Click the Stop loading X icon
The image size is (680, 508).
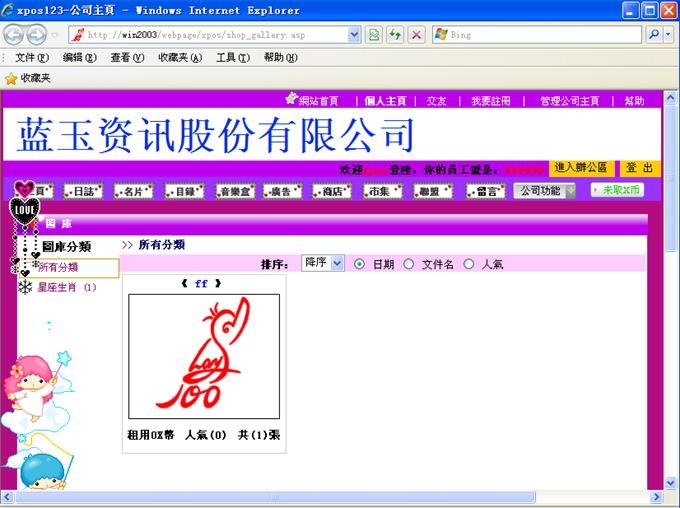click(416, 35)
